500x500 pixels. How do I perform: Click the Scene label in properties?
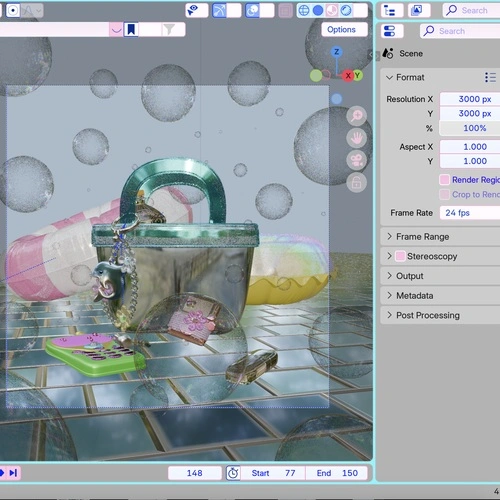pyautogui.click(x=411, y=53)
